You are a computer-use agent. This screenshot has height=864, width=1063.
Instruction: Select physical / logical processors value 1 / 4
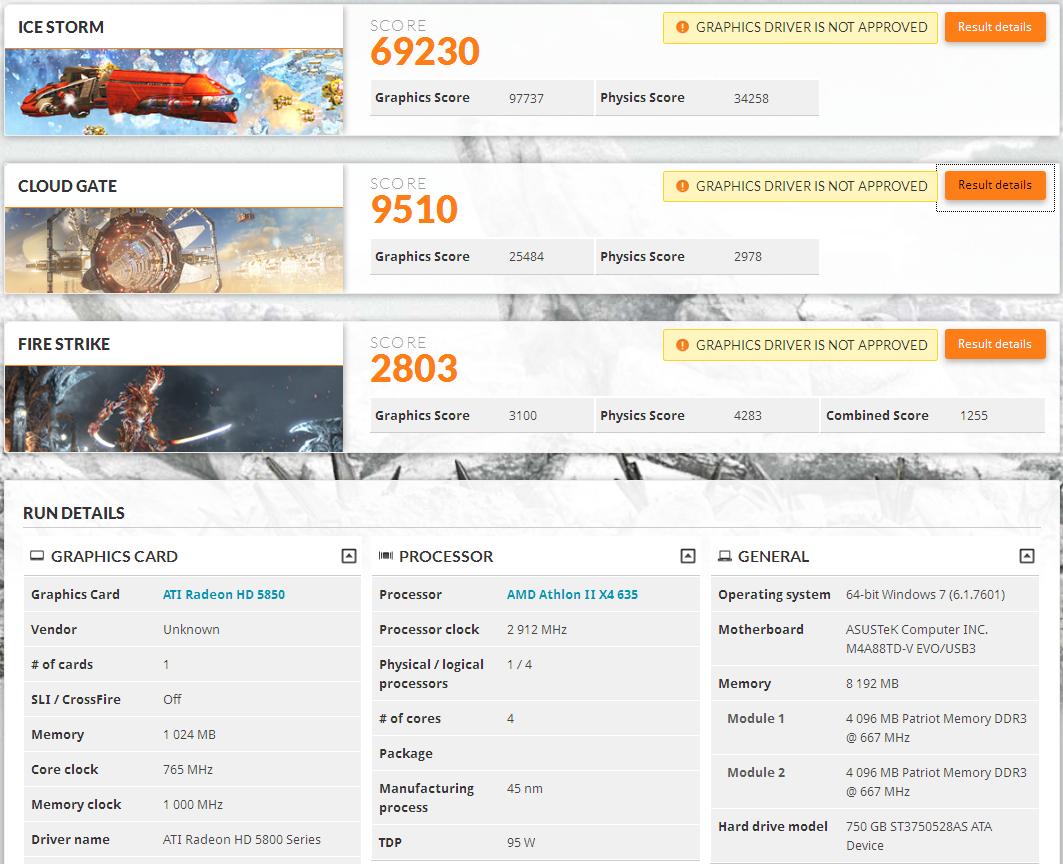pyautogui.click(x=519, y=665)
